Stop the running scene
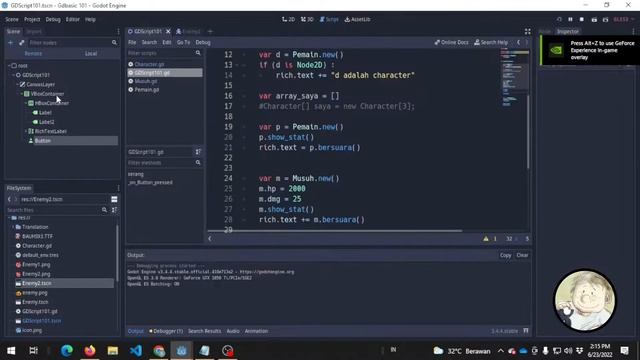Viewport: 640px width, 360px height. click(x=582, y=19)
